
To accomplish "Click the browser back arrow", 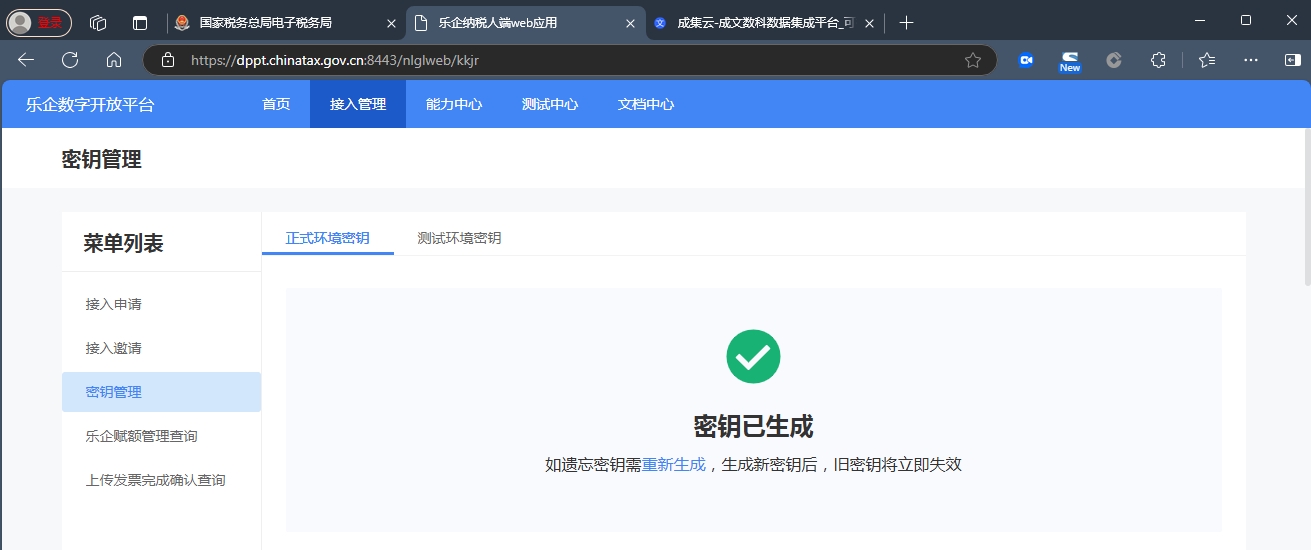I will pyautogui.click(x=26, y=60).
